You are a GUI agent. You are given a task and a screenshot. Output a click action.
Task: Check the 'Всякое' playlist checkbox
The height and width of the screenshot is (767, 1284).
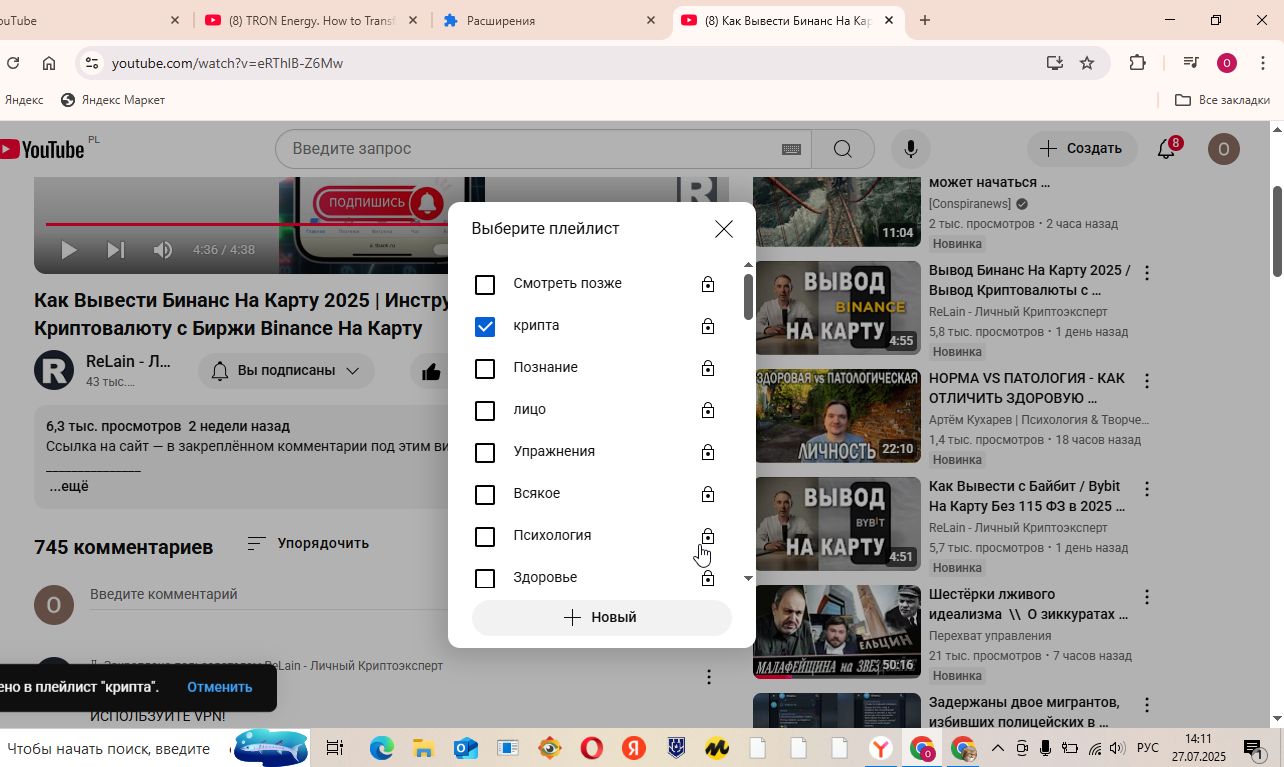tap(485, 495)
